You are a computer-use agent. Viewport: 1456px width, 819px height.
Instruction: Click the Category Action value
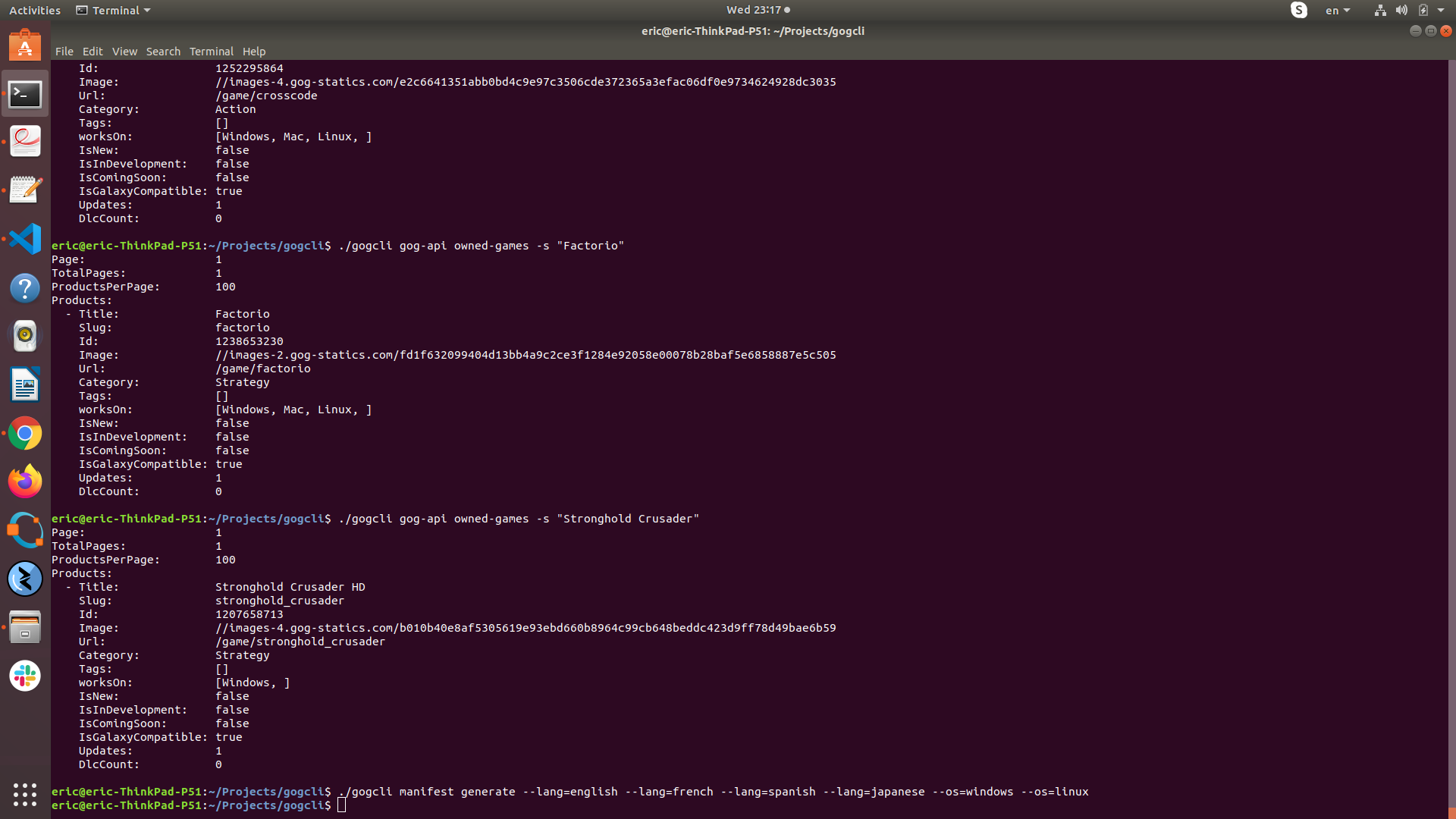coord(235,109)
